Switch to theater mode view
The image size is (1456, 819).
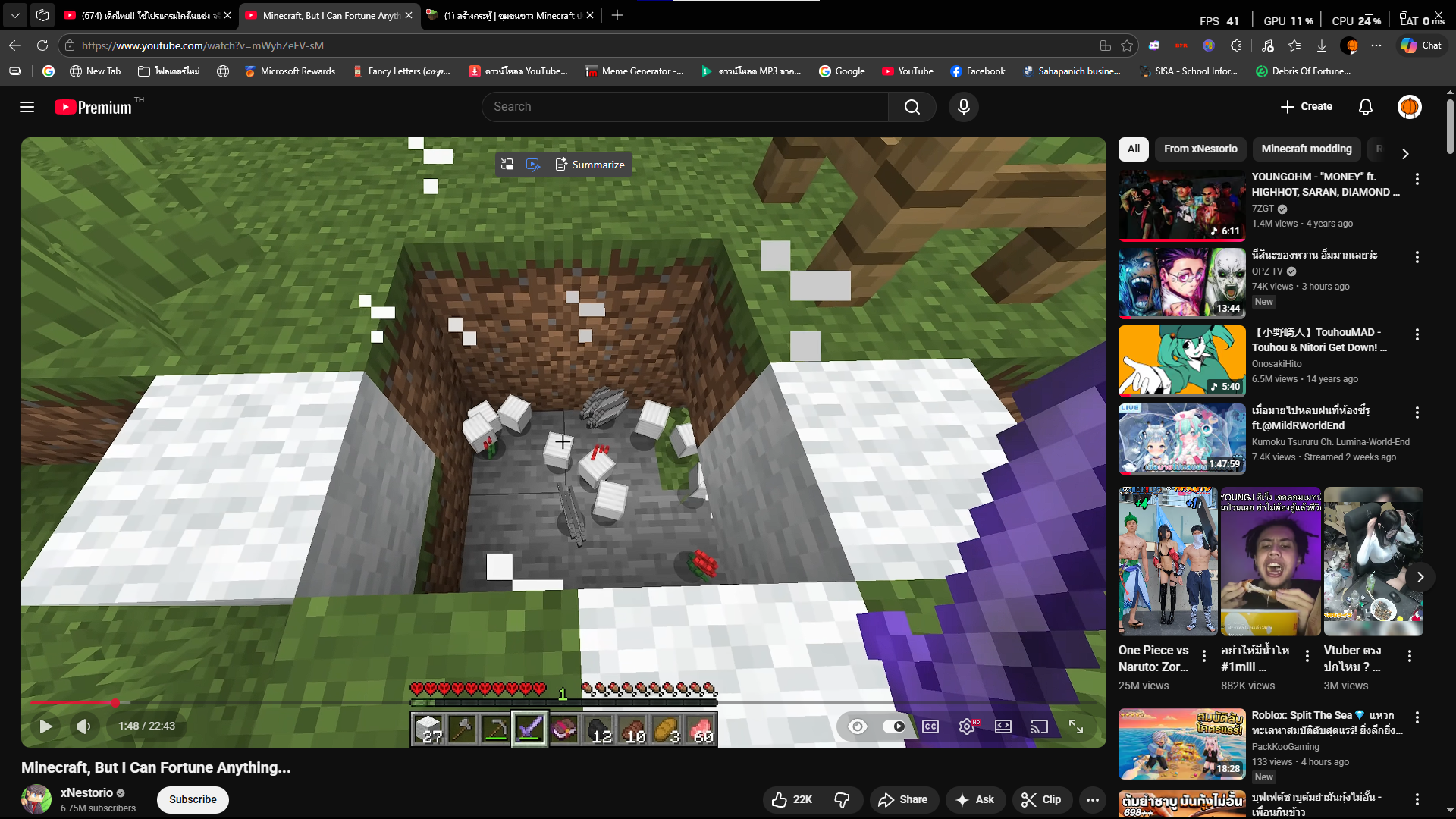click(1003, 726)
